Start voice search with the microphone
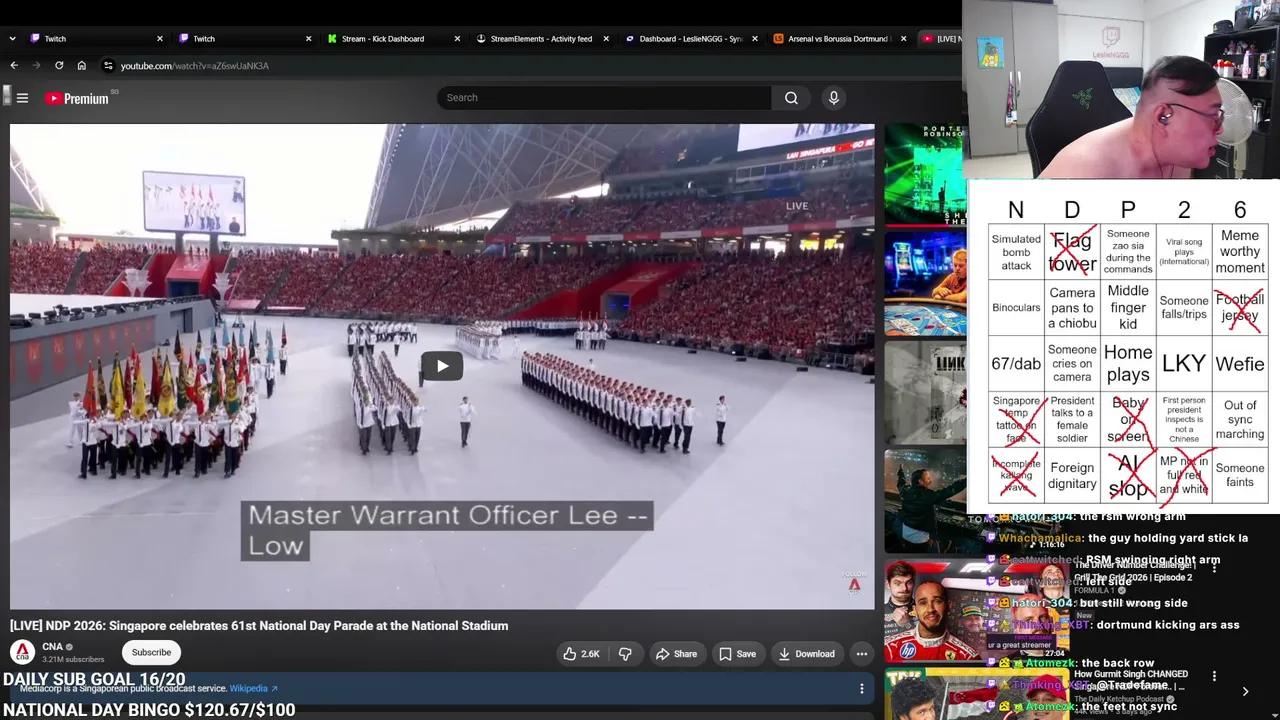This screenshot has height=720, width=1280. [x=834, y=98]
